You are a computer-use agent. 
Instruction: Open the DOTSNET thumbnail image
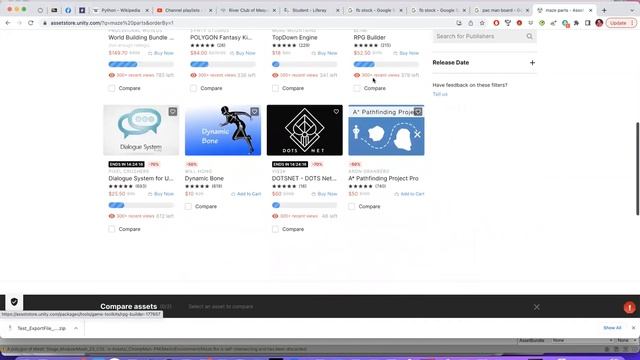click(x=304, y=130)
